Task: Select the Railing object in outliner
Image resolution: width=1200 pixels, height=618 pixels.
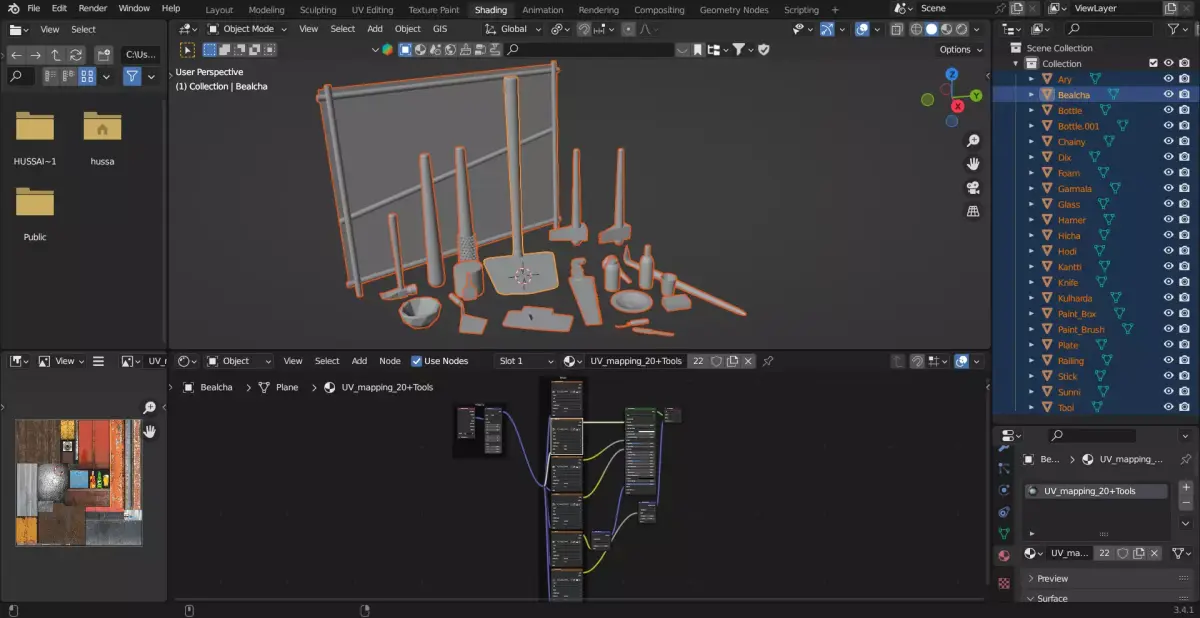Action: coord(1070,361)
